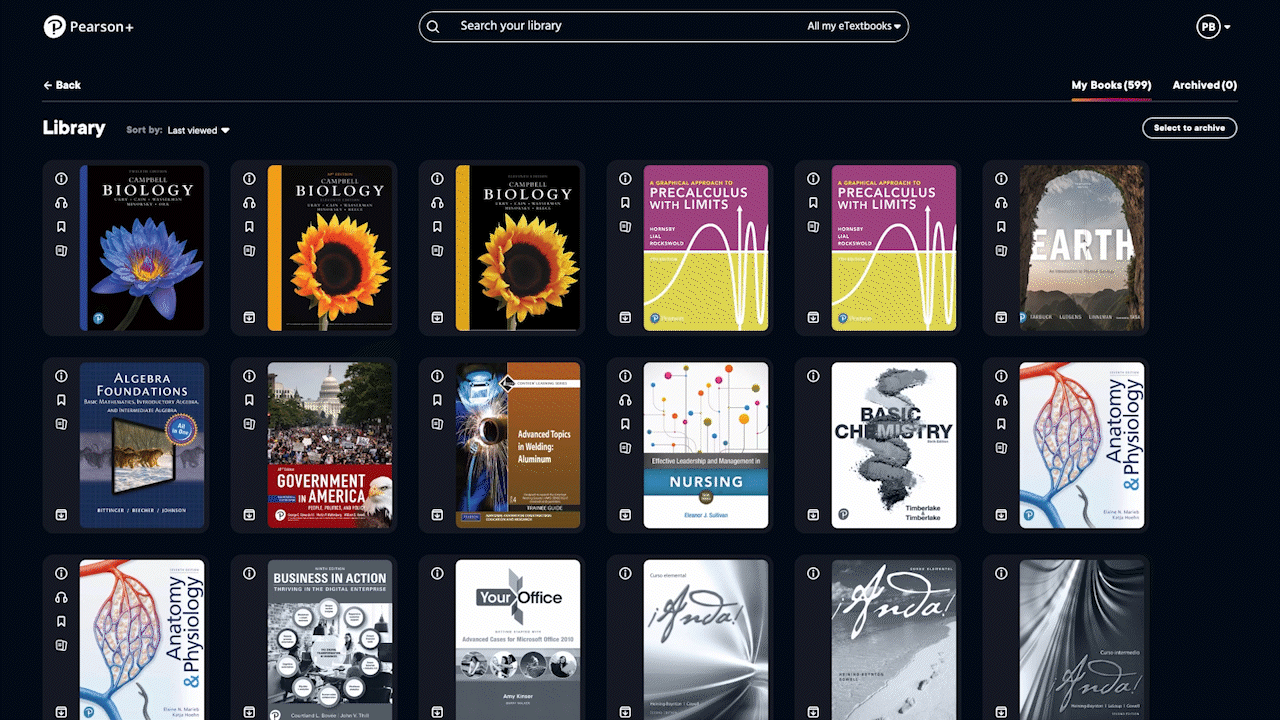This screenshot has width=1280, height=720.
Task: Click bookmark icon on Nursing card
Action: coord(625,424)
